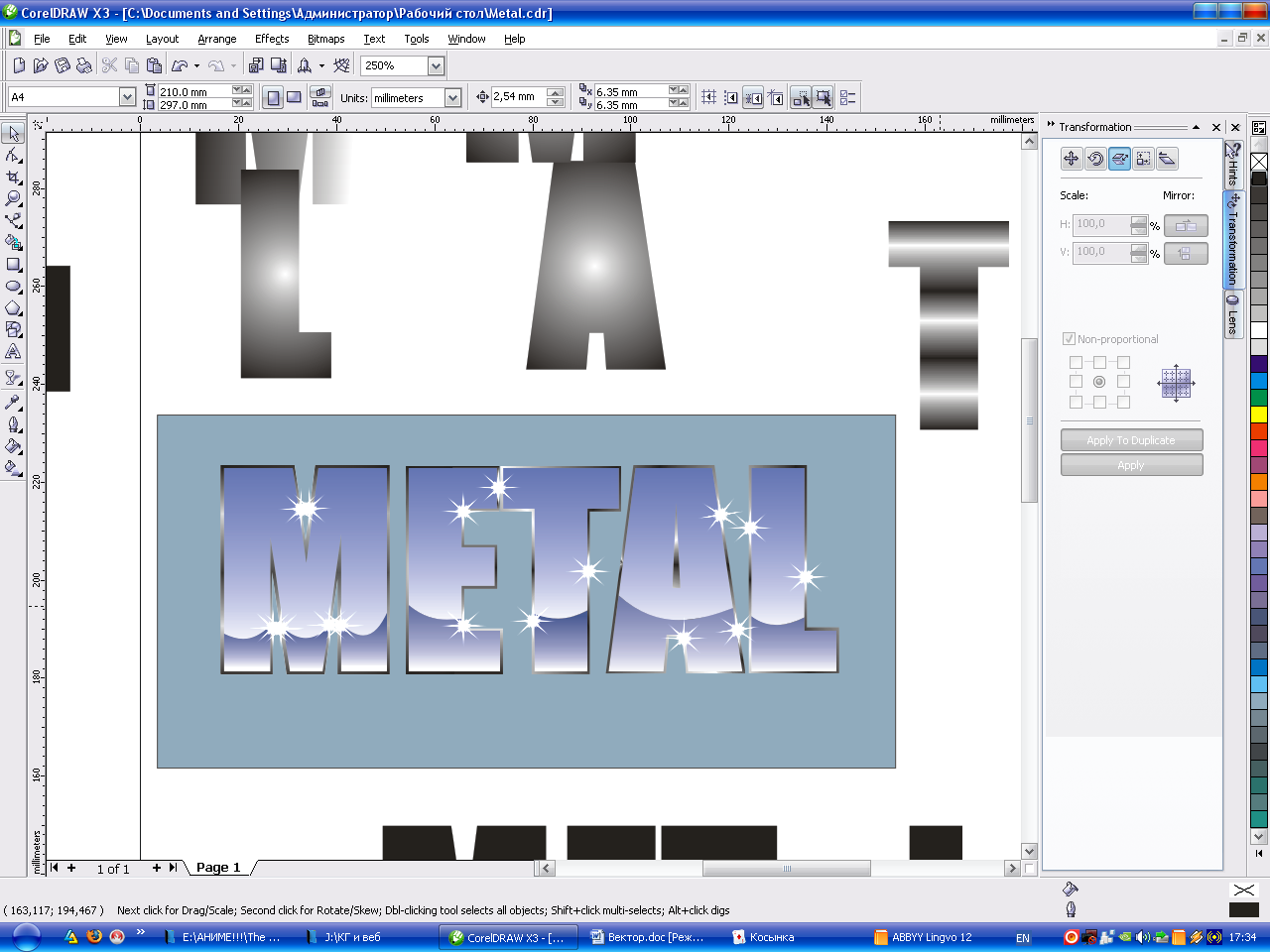Open the Page 1 tab

pyautogui.click(x=218, y=868)
